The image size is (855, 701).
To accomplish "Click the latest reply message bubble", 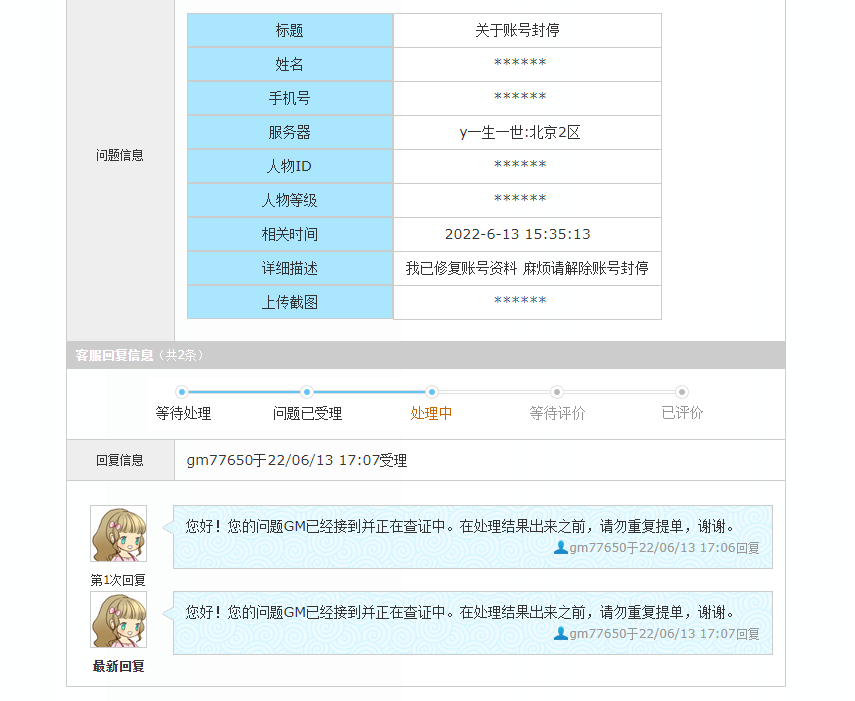I will click(473, 623).
